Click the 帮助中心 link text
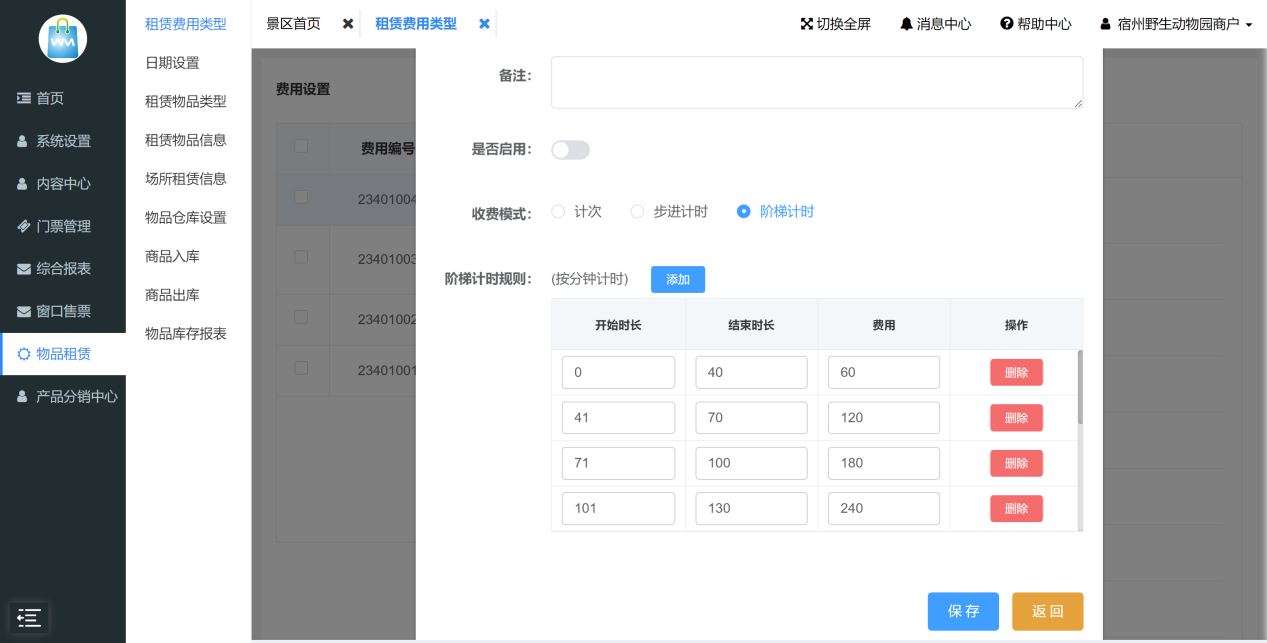This screenshot has height=643, width=1267. pyautogui.click(x=1044, y=24)
